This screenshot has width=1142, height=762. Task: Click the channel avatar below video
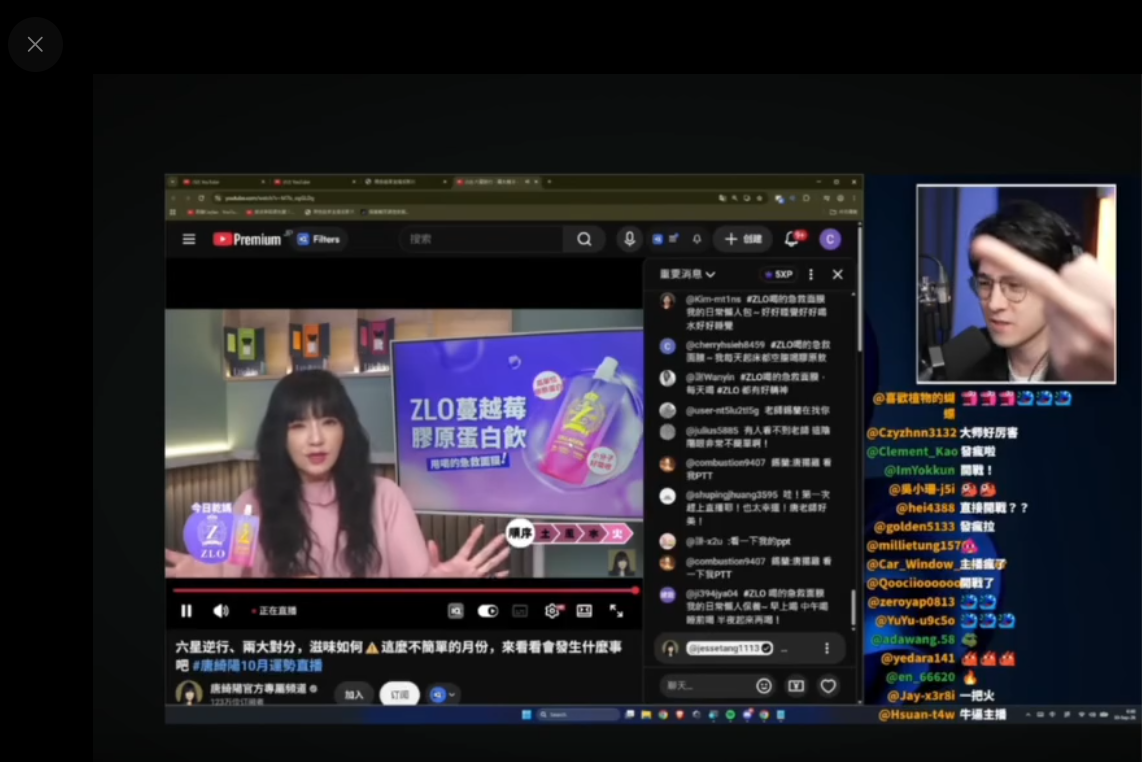pyautogui.click(x=189, y=693)
